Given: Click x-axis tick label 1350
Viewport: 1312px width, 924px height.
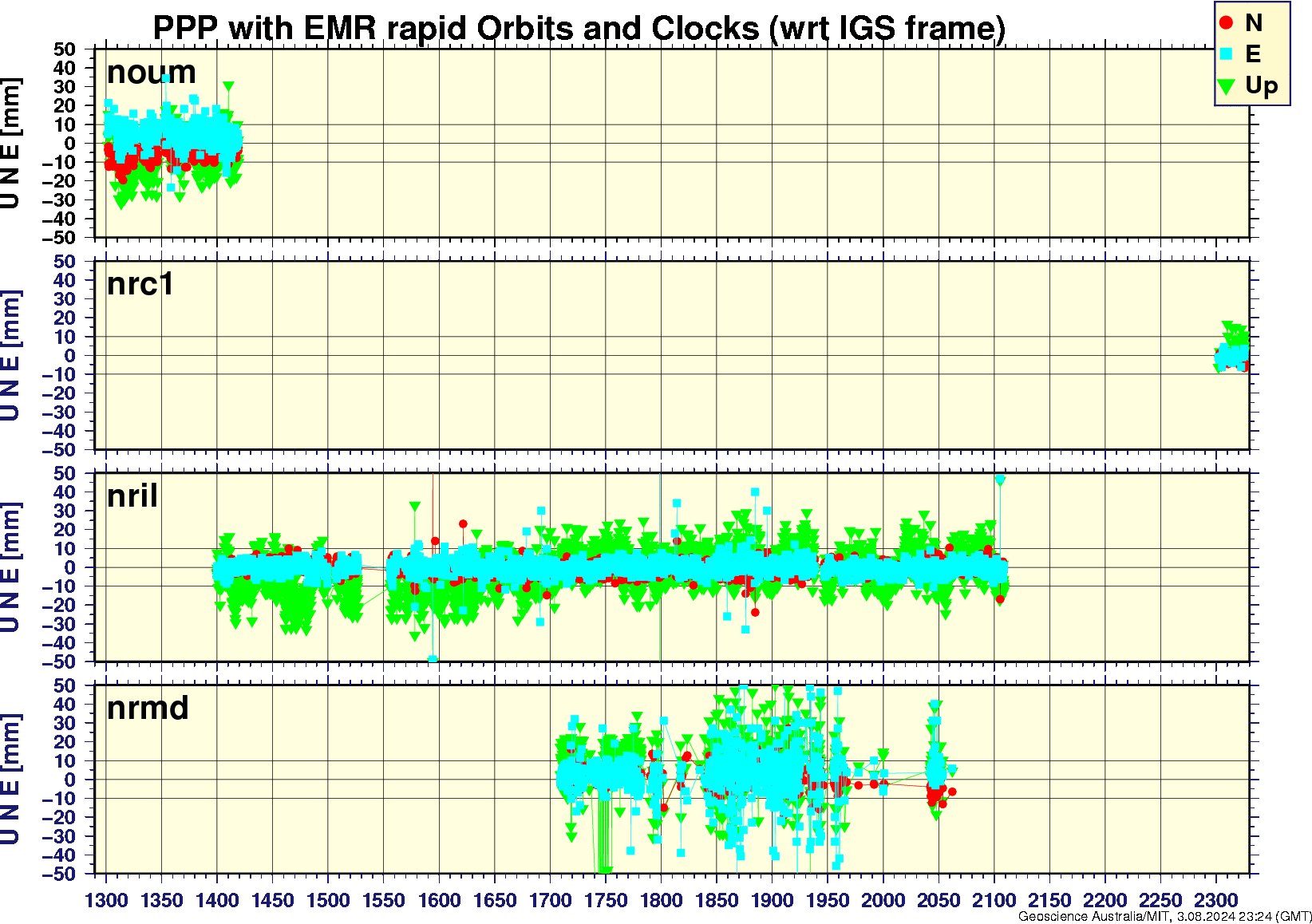Looking at the screenshot, I should pyautogui.click(x=162, y=900).
